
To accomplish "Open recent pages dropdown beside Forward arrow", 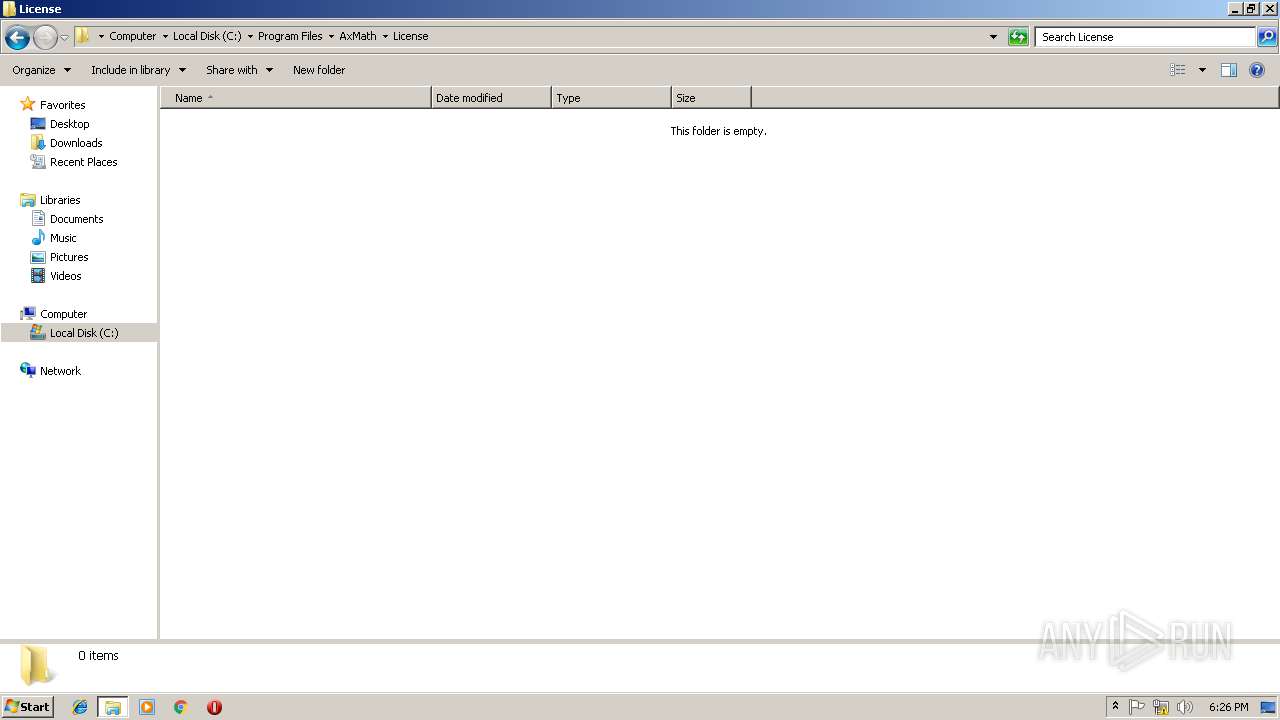I will pyautogui.click(x=65, y=38).
